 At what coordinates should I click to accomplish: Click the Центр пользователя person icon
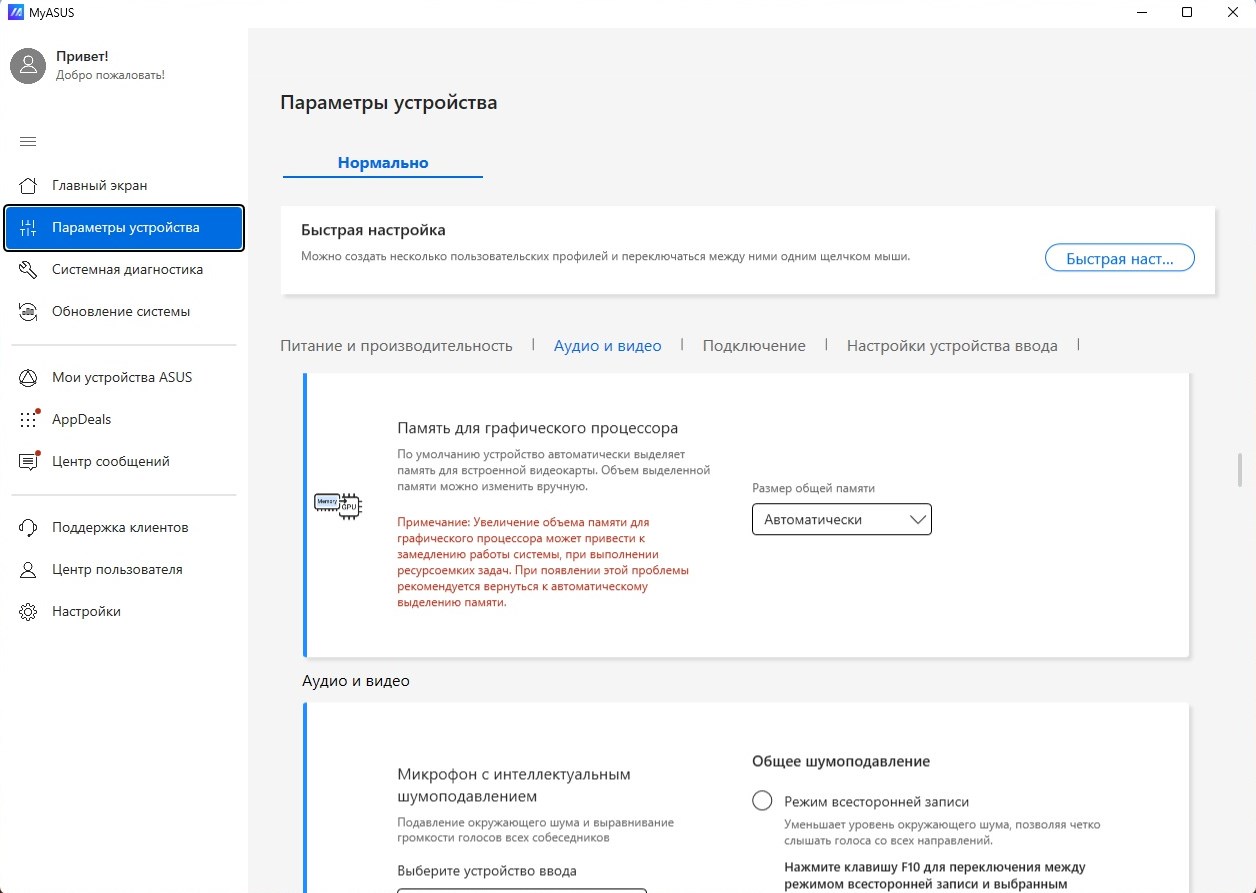[x=28, y=569]
